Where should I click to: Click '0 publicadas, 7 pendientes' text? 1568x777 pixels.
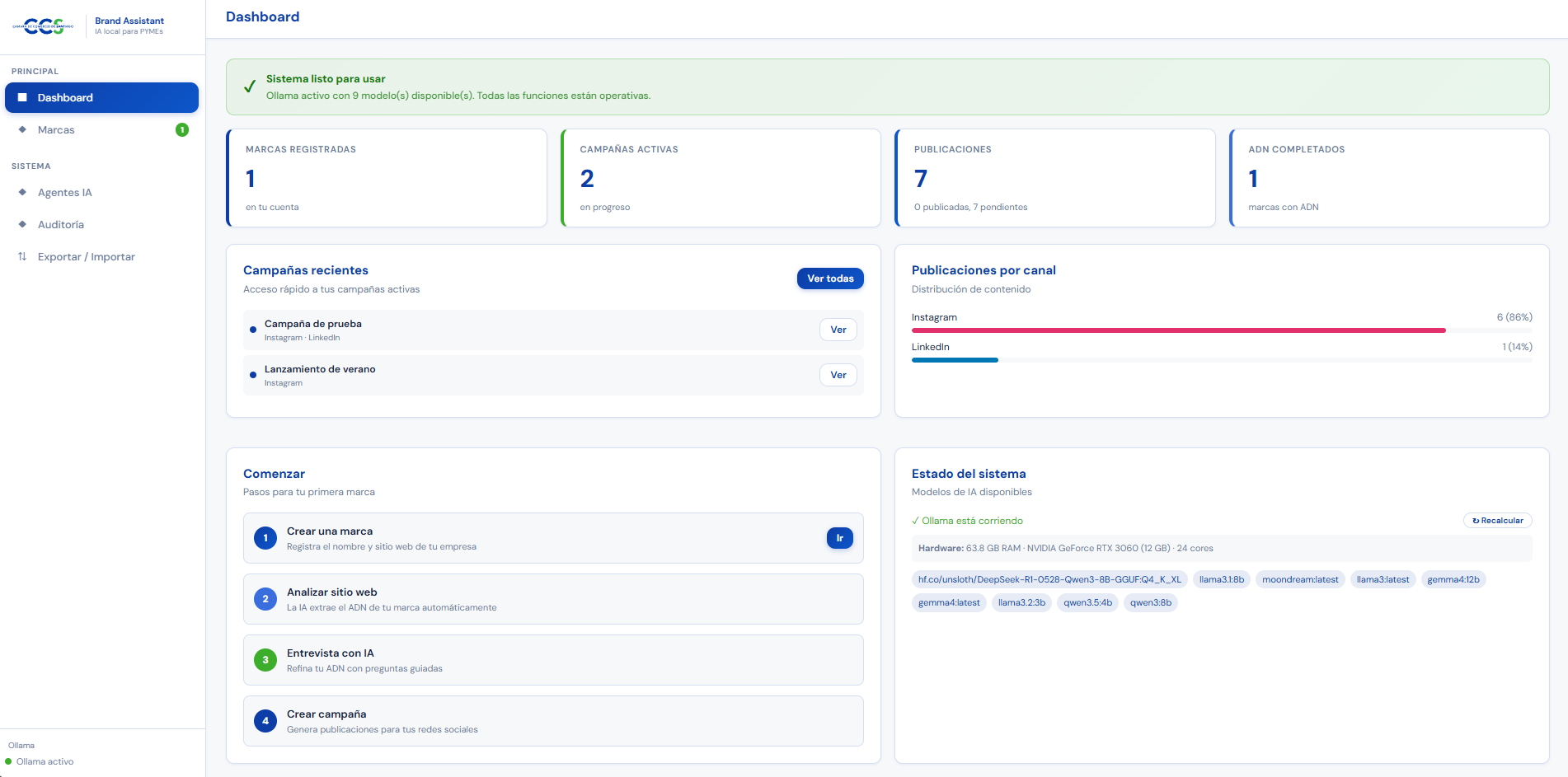[x=970, y=207]
